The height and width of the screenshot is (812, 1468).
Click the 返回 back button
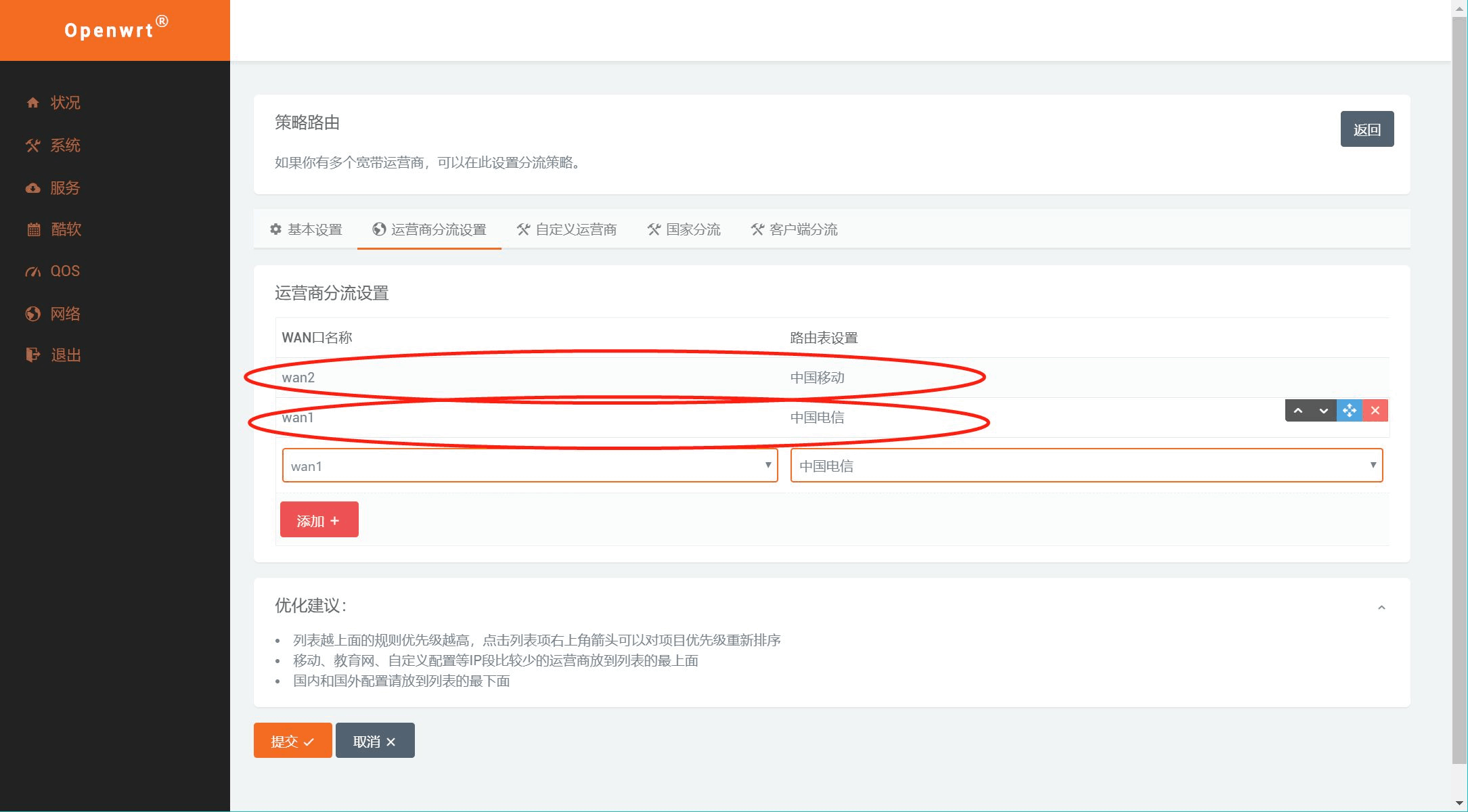pyautogui.click(x=1366, y=129)
